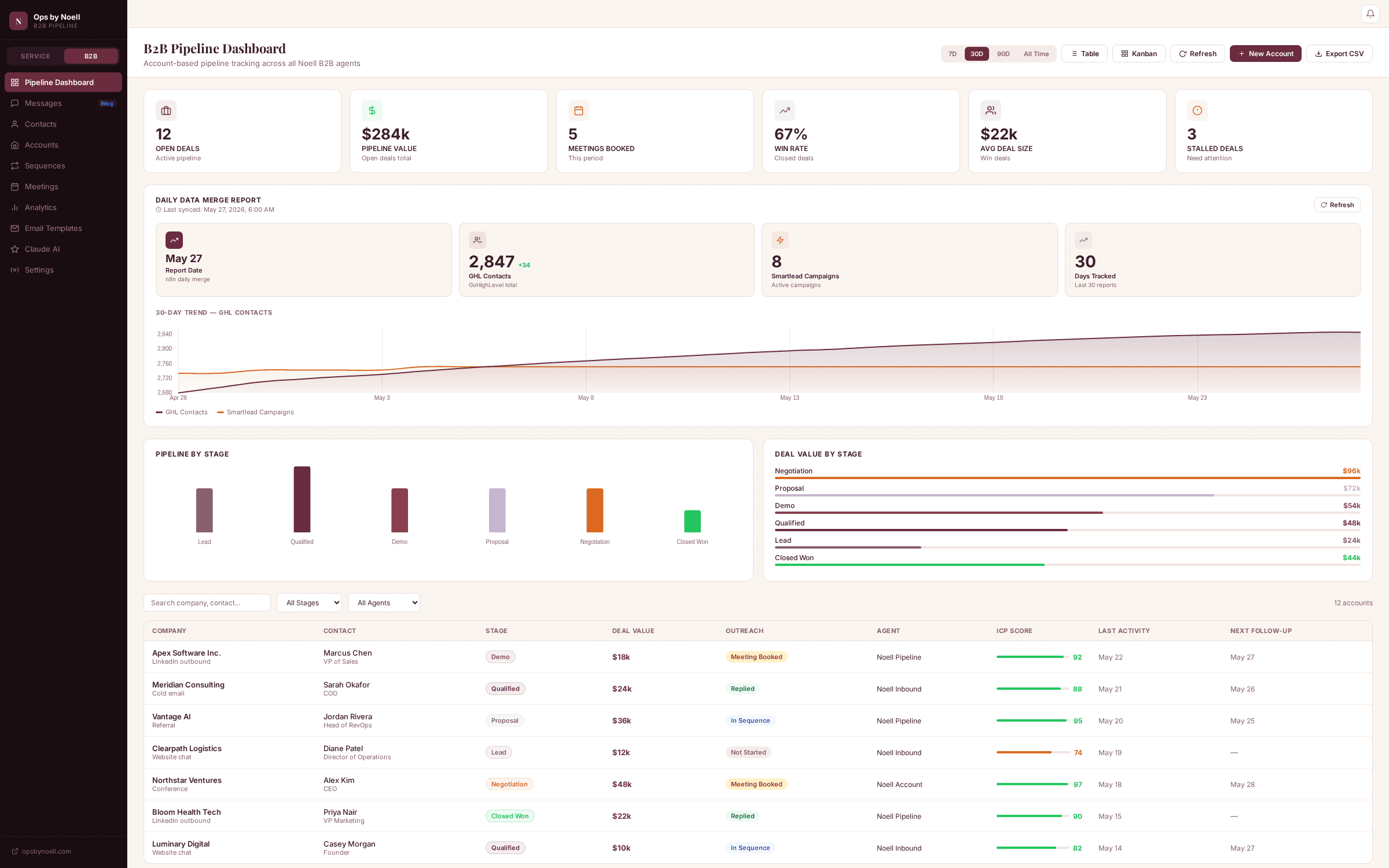
Task: Select the 90D time range
Action: 1004,54
